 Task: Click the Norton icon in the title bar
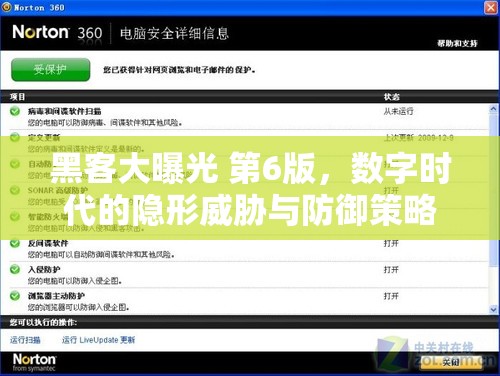point(6,7)
